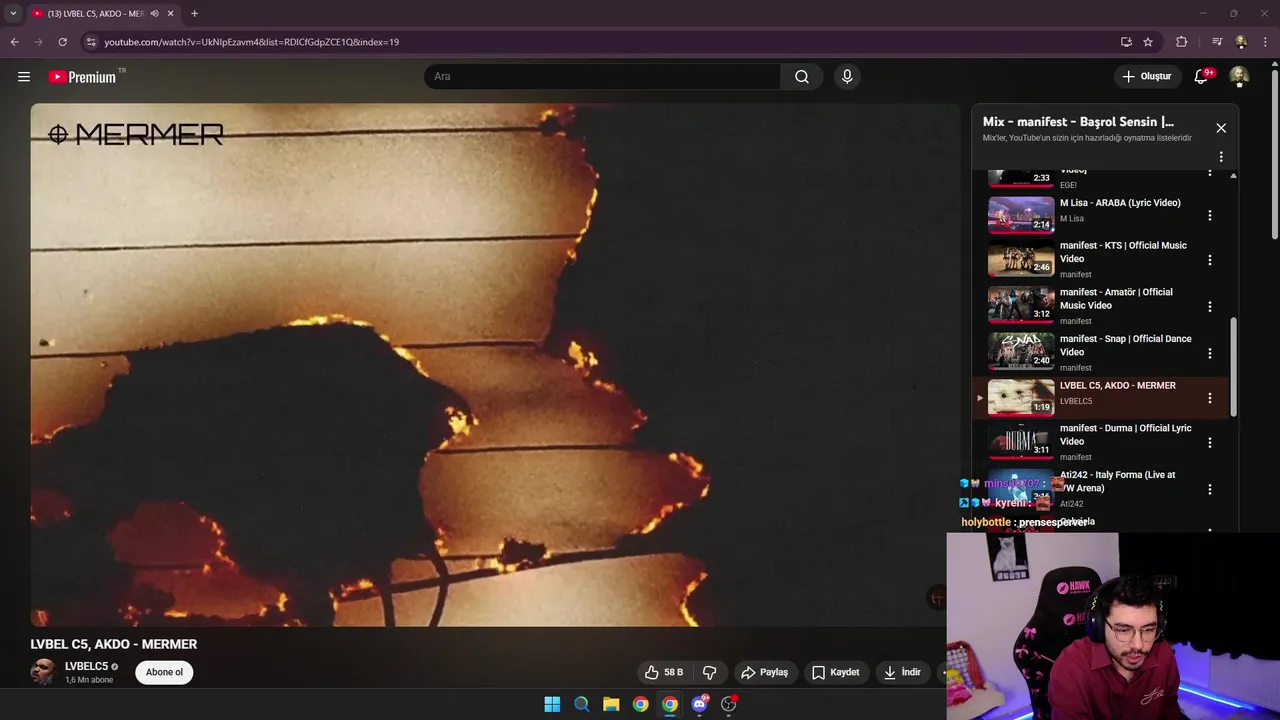Open the Chrome profile avatar
Image resolution: width=1280 pixels, height=720 pixels.
click(x=1241, y=42)
